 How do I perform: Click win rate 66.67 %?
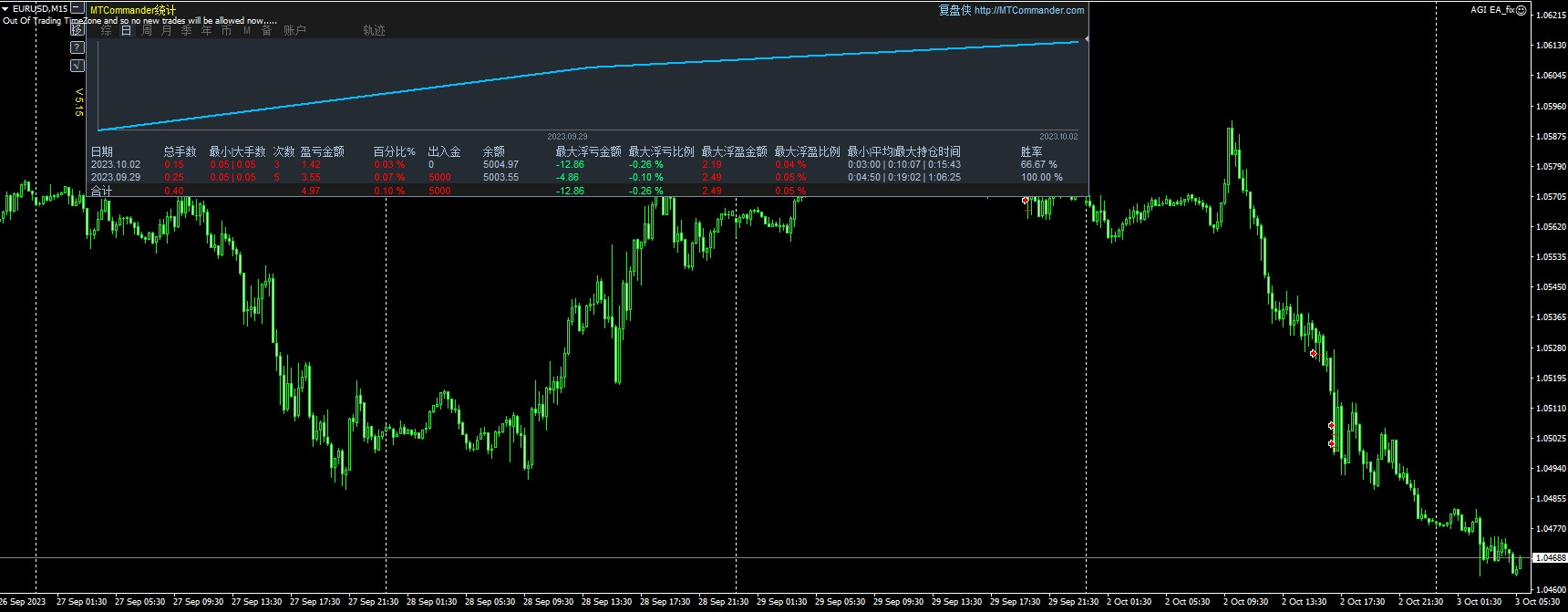tap(1038, 164)
